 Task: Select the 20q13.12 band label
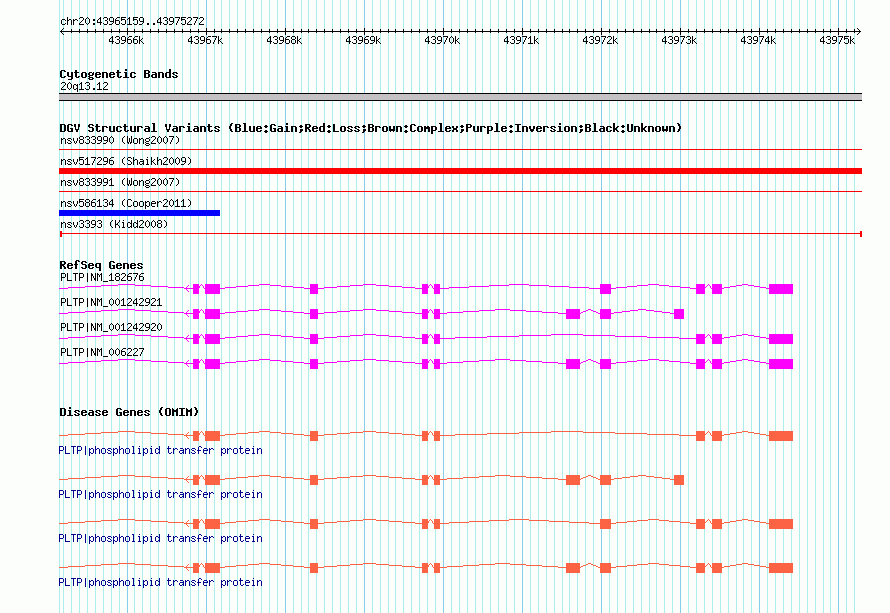tap(84, 86)
